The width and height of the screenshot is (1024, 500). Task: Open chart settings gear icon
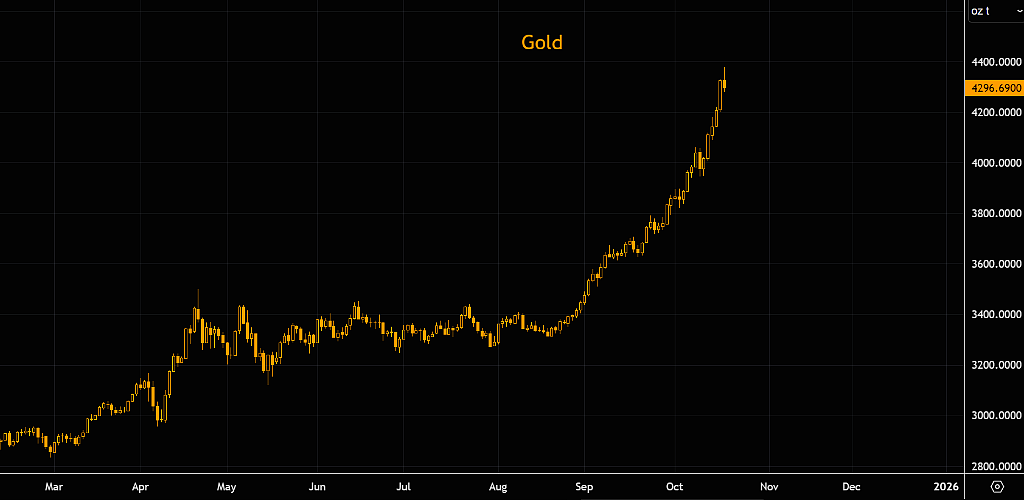[997, 486]
